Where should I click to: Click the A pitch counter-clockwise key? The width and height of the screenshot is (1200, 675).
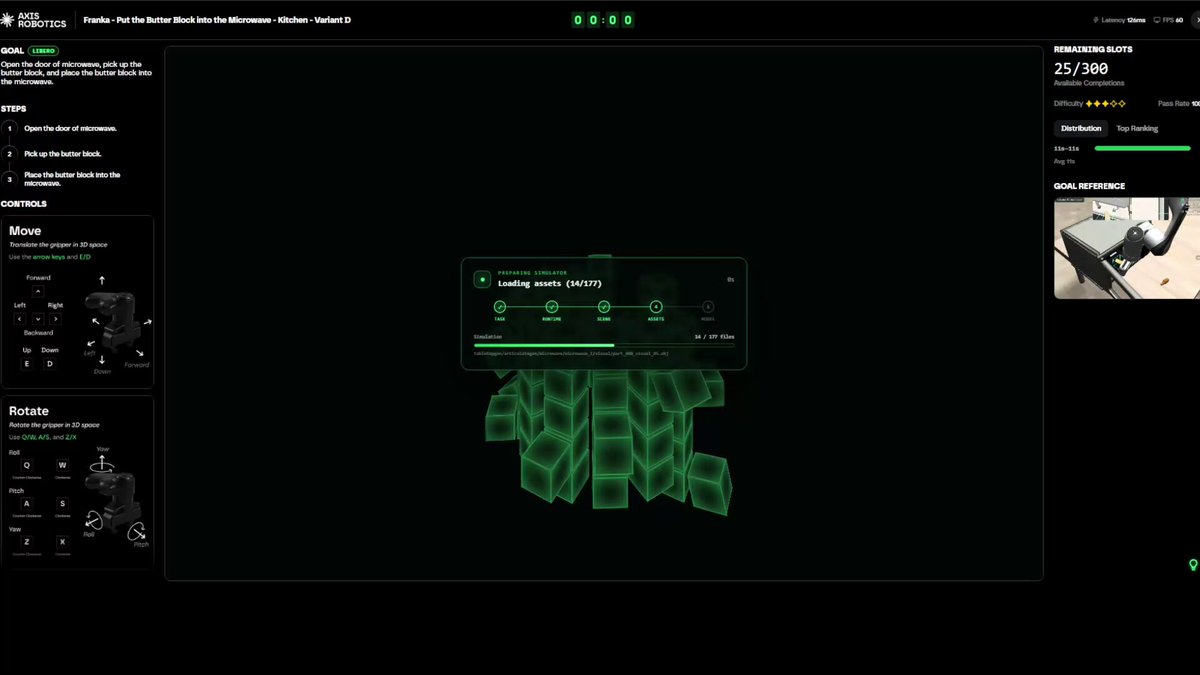[x=27, y=504]
